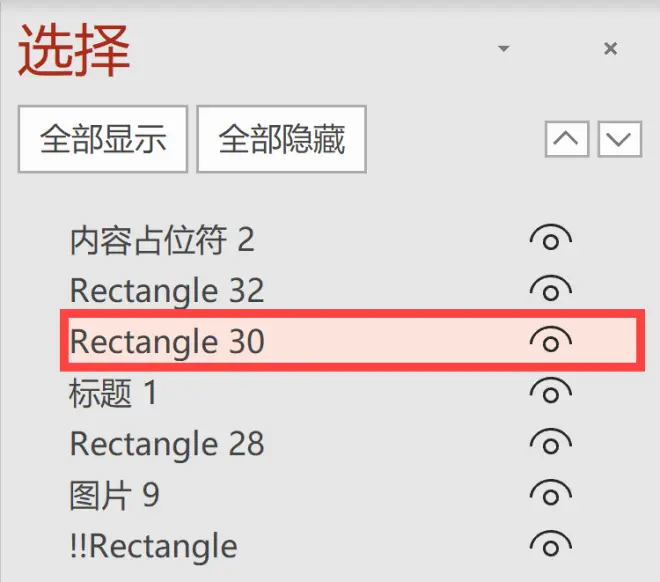Toggle visibility of 图片 9
The height and width of the screenshot is (582, 660).
(551, 494)
